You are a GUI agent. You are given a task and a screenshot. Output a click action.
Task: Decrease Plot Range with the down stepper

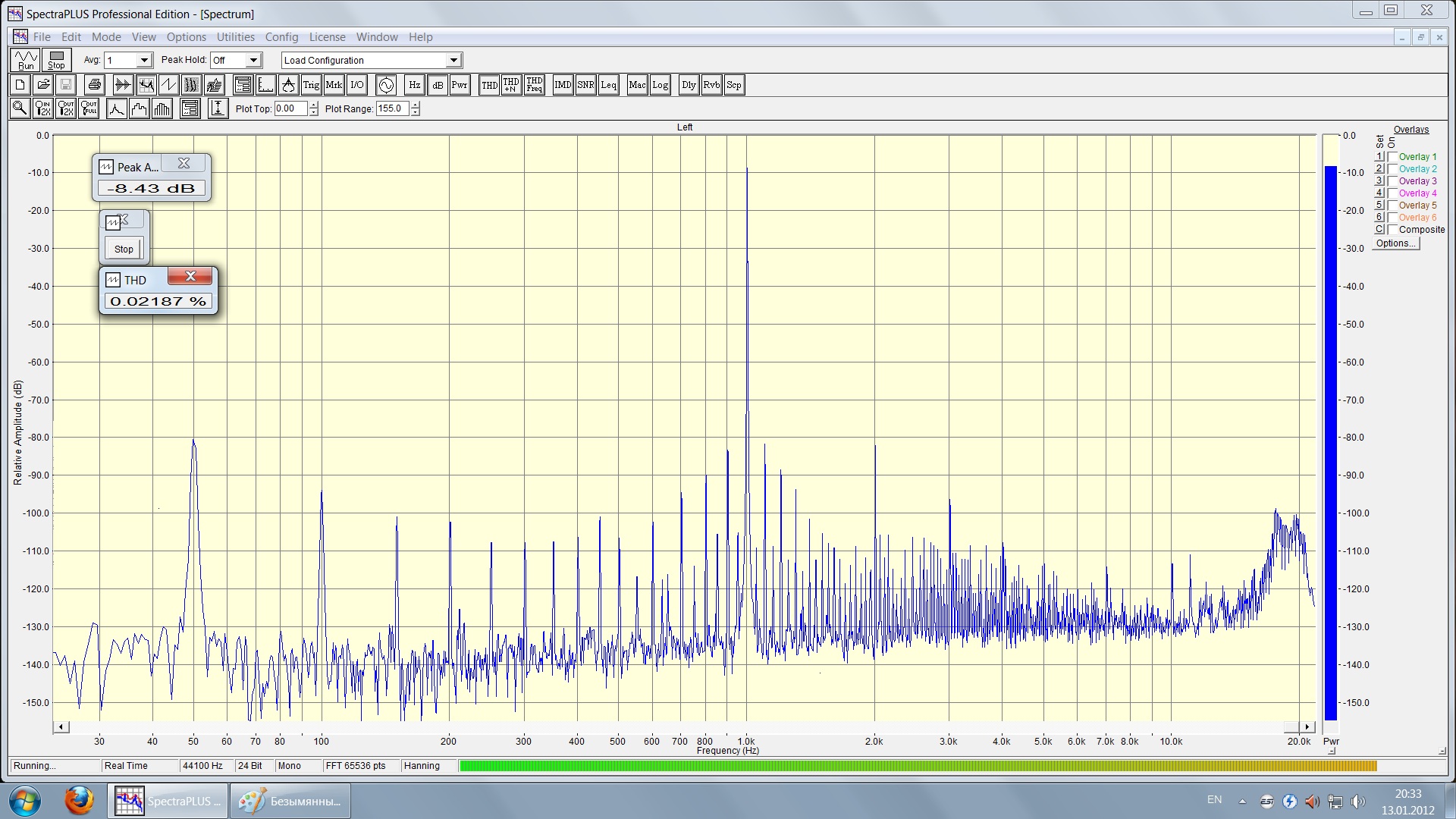click(x=415, y=112)
